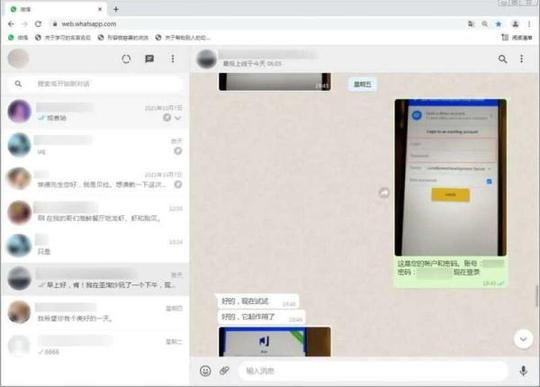The image size is (540, 387).
Task: Start a new chat via chat icon
Action: click(x=149, y=59)
